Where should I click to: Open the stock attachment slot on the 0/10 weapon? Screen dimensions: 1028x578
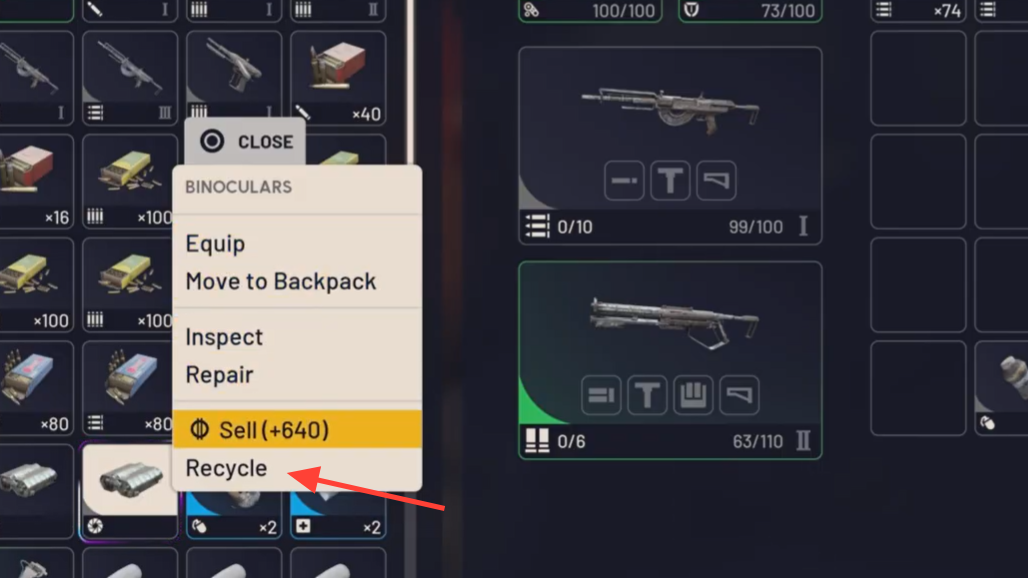coord(716,180)
